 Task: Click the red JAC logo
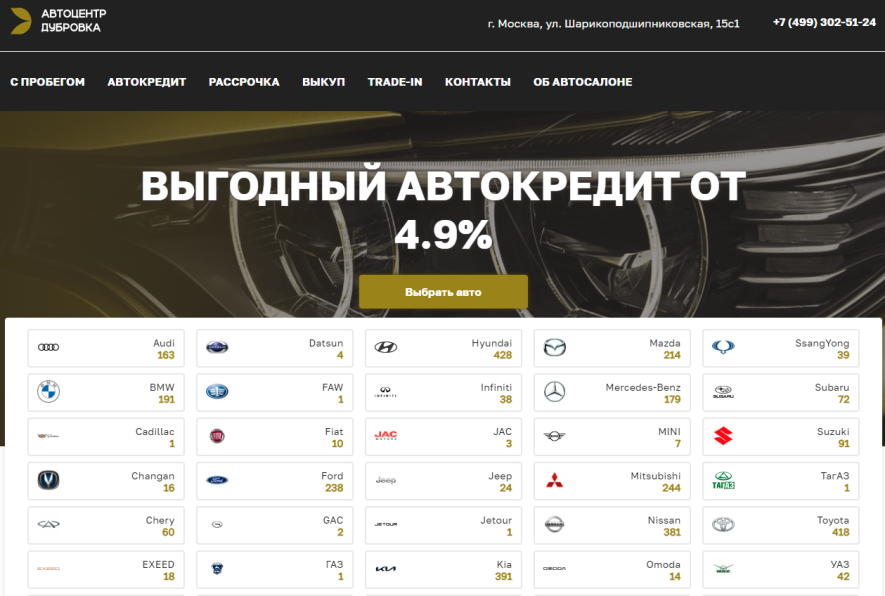point(385,435)
